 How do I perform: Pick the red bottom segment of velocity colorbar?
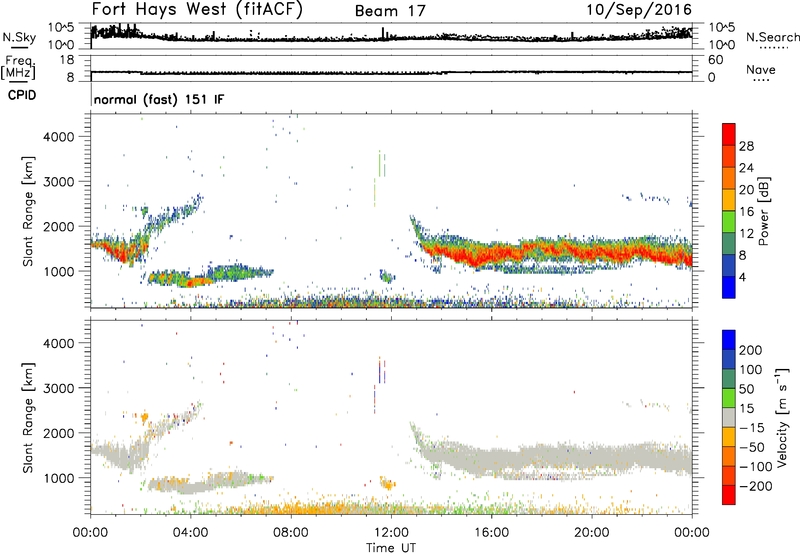(729, 495)
